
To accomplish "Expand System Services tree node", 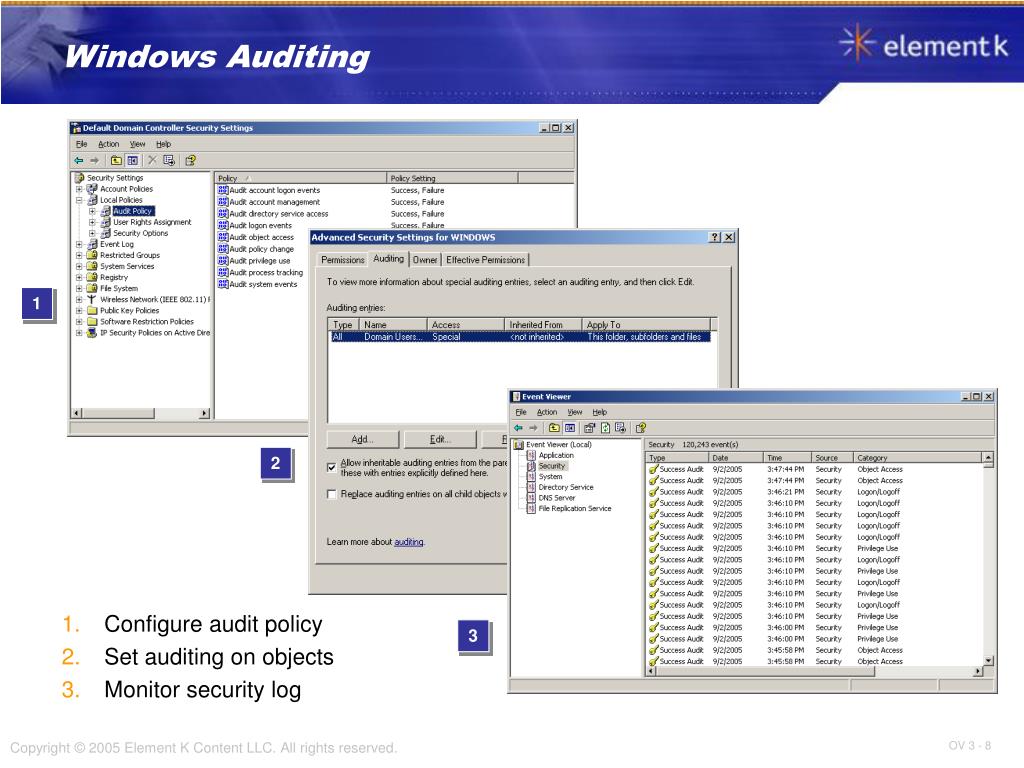I will point(79,266).
